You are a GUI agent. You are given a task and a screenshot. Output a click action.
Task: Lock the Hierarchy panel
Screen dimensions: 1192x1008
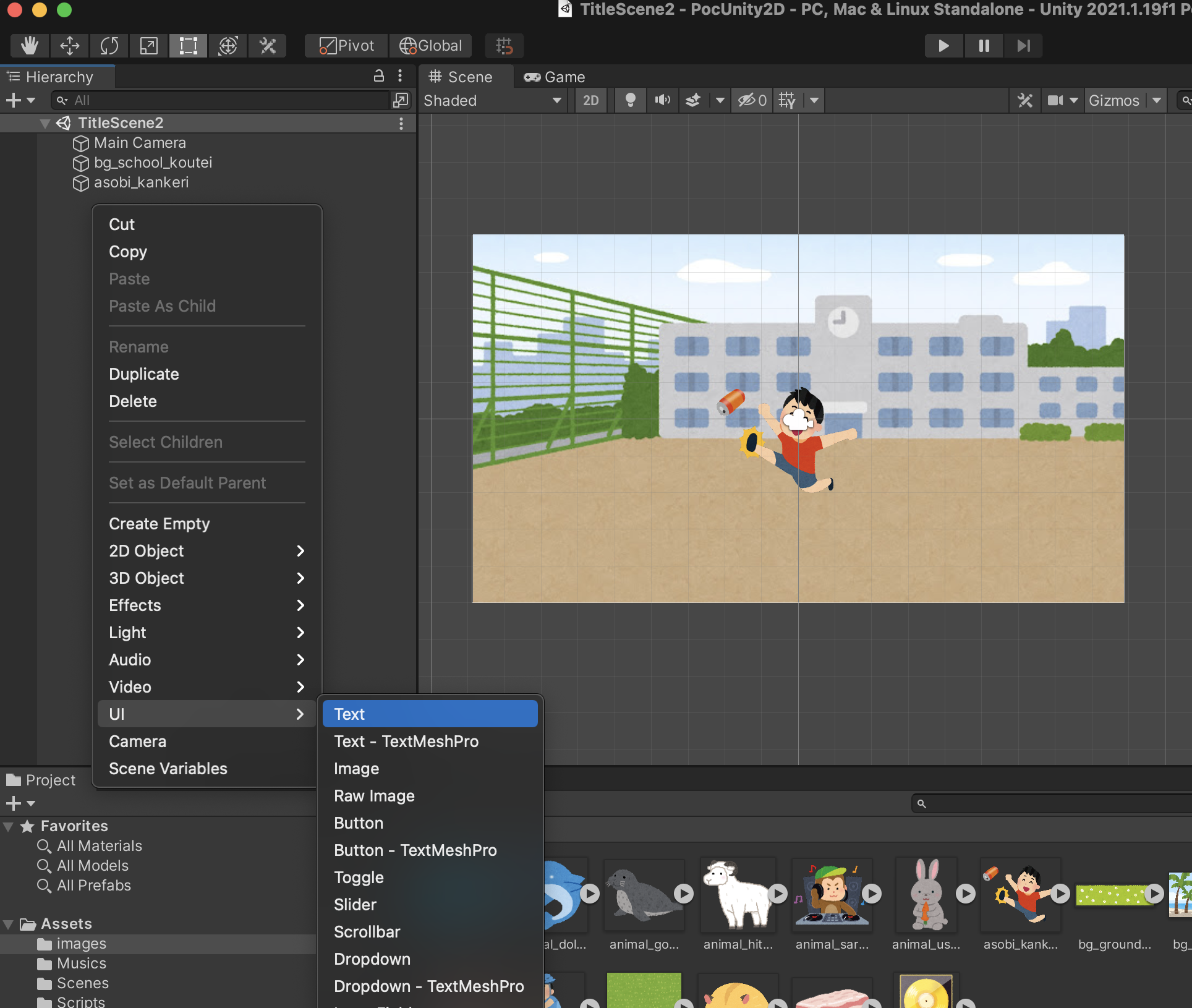coord(379,76)
